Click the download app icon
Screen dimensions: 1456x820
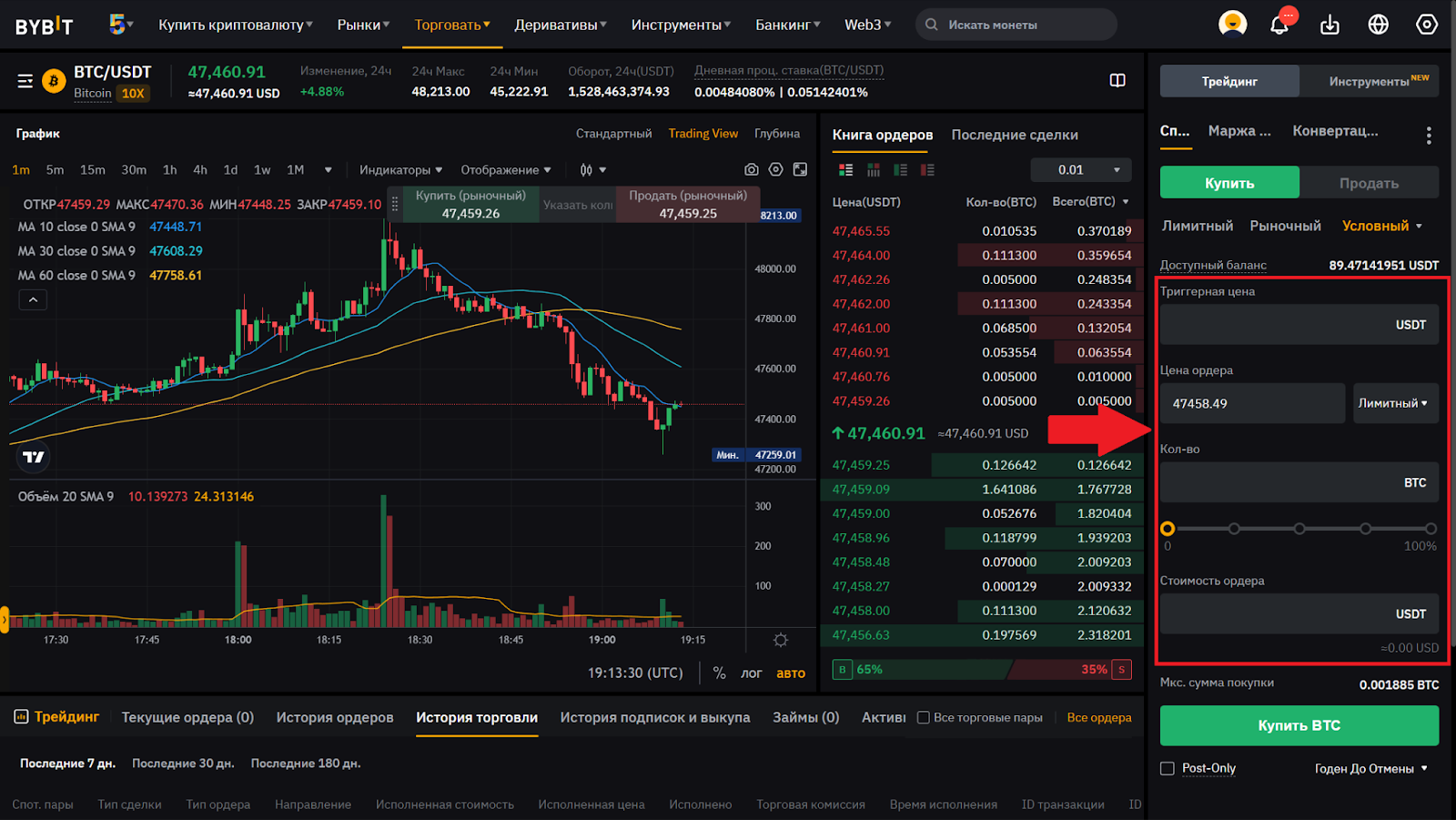1330,25
